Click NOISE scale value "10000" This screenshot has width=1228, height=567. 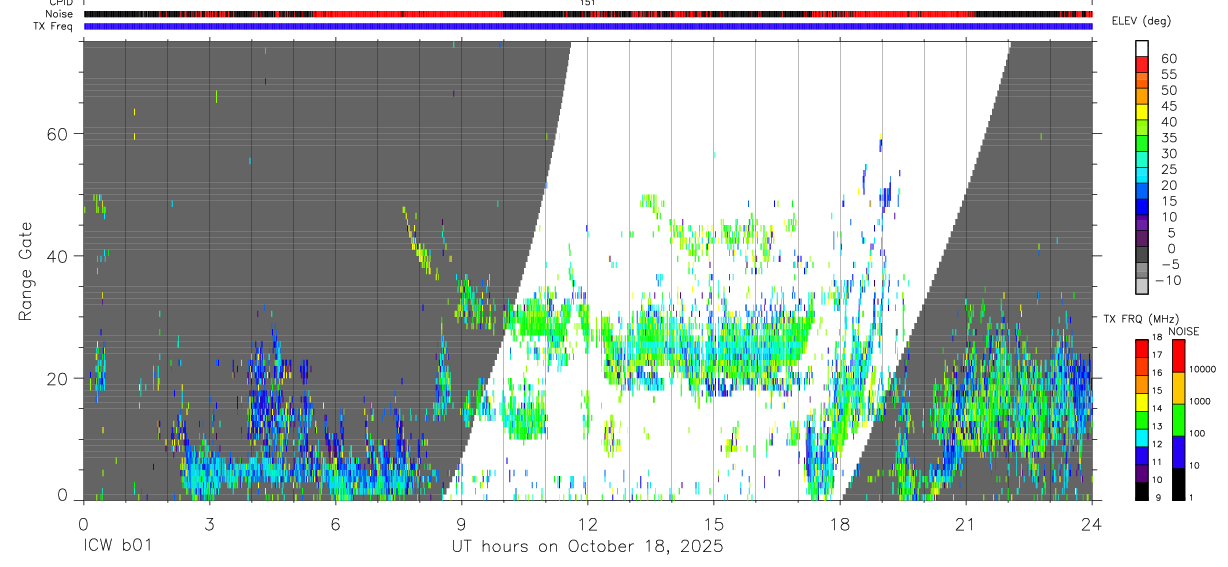pos(1203,369)
